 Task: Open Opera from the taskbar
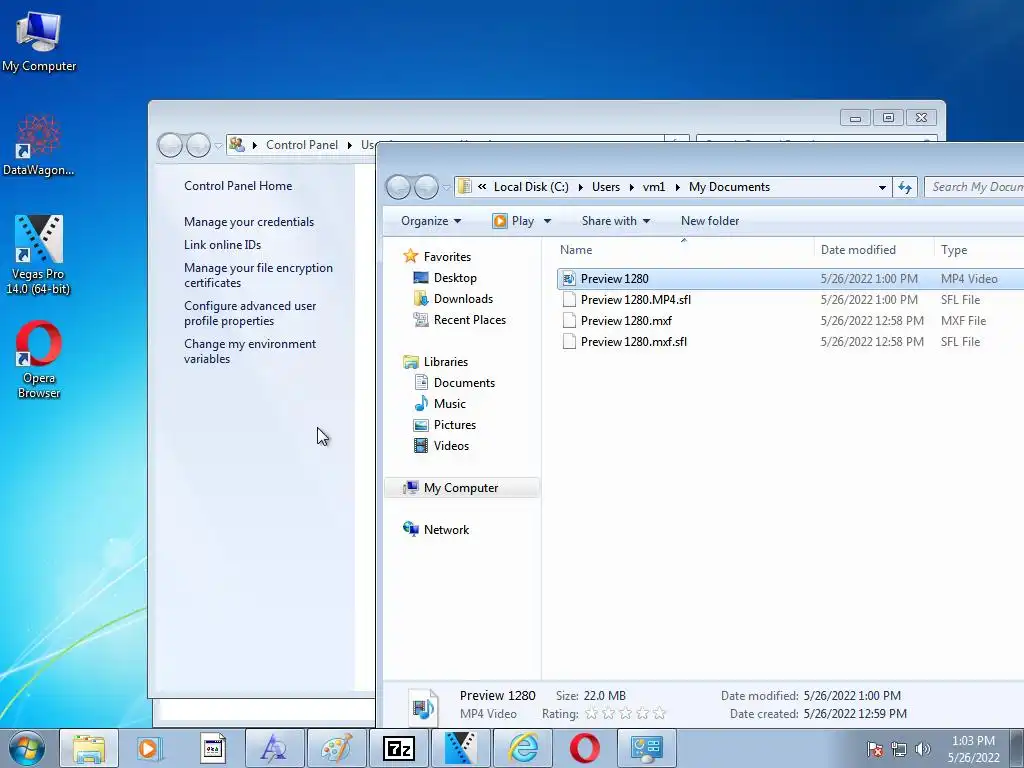[584, 748]
